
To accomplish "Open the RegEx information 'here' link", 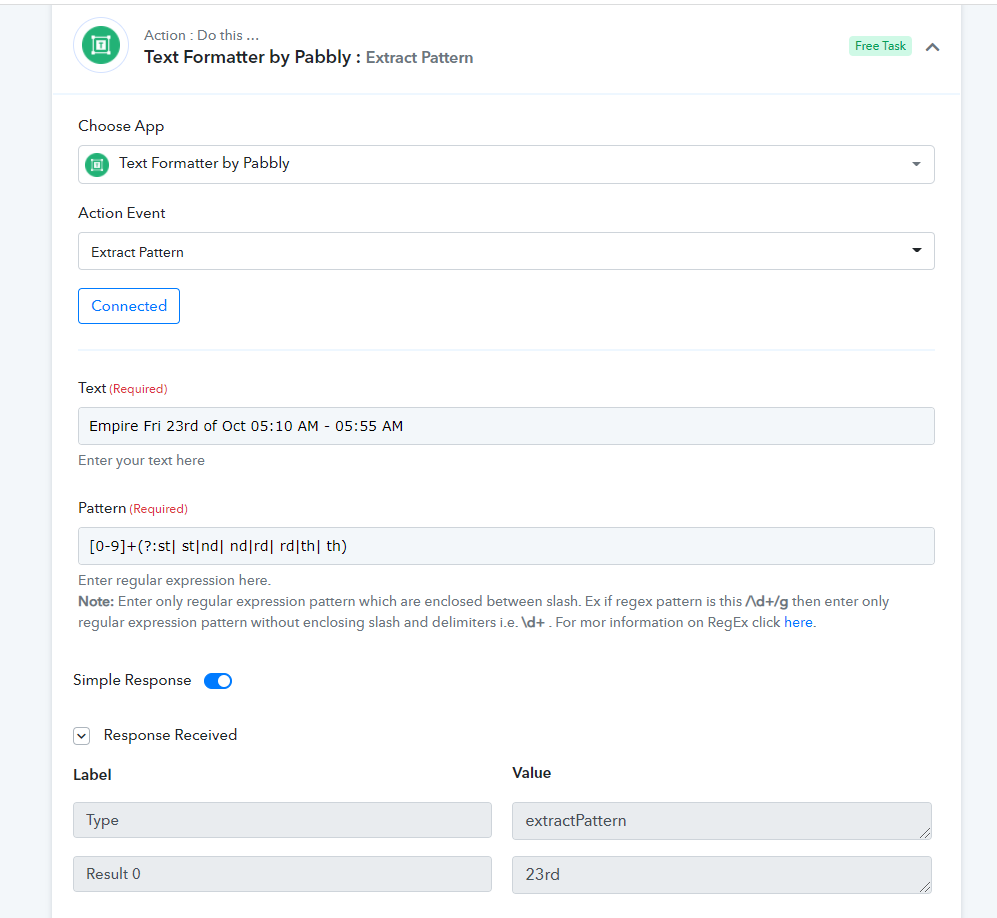I will tap(798, 622).
